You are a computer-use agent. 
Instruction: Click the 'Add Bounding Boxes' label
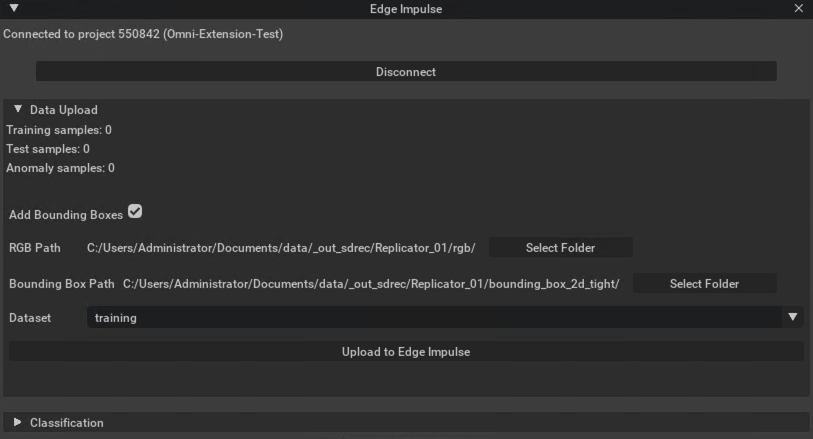click(x=66, y=215)
